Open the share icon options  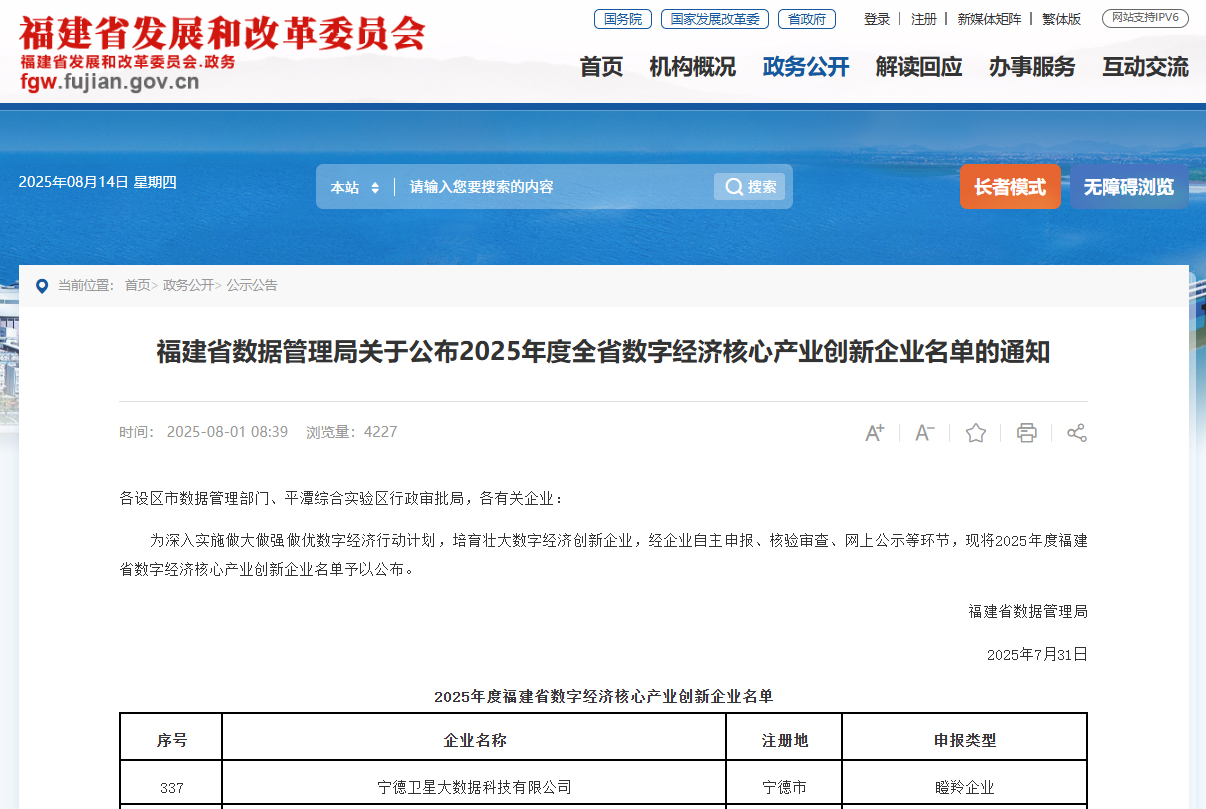[1077, 433]
